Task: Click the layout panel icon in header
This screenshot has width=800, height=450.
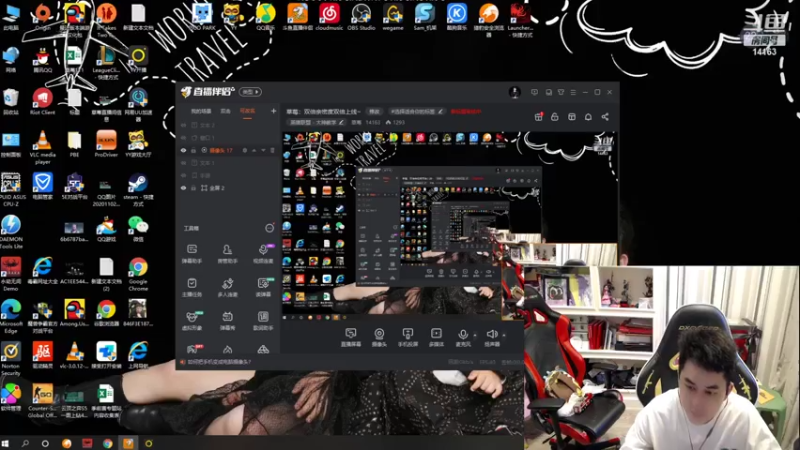Action: (571, 117)
